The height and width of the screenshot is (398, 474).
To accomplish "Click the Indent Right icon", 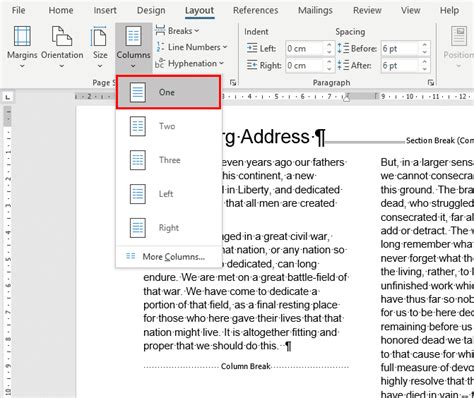I will point(252,65).
